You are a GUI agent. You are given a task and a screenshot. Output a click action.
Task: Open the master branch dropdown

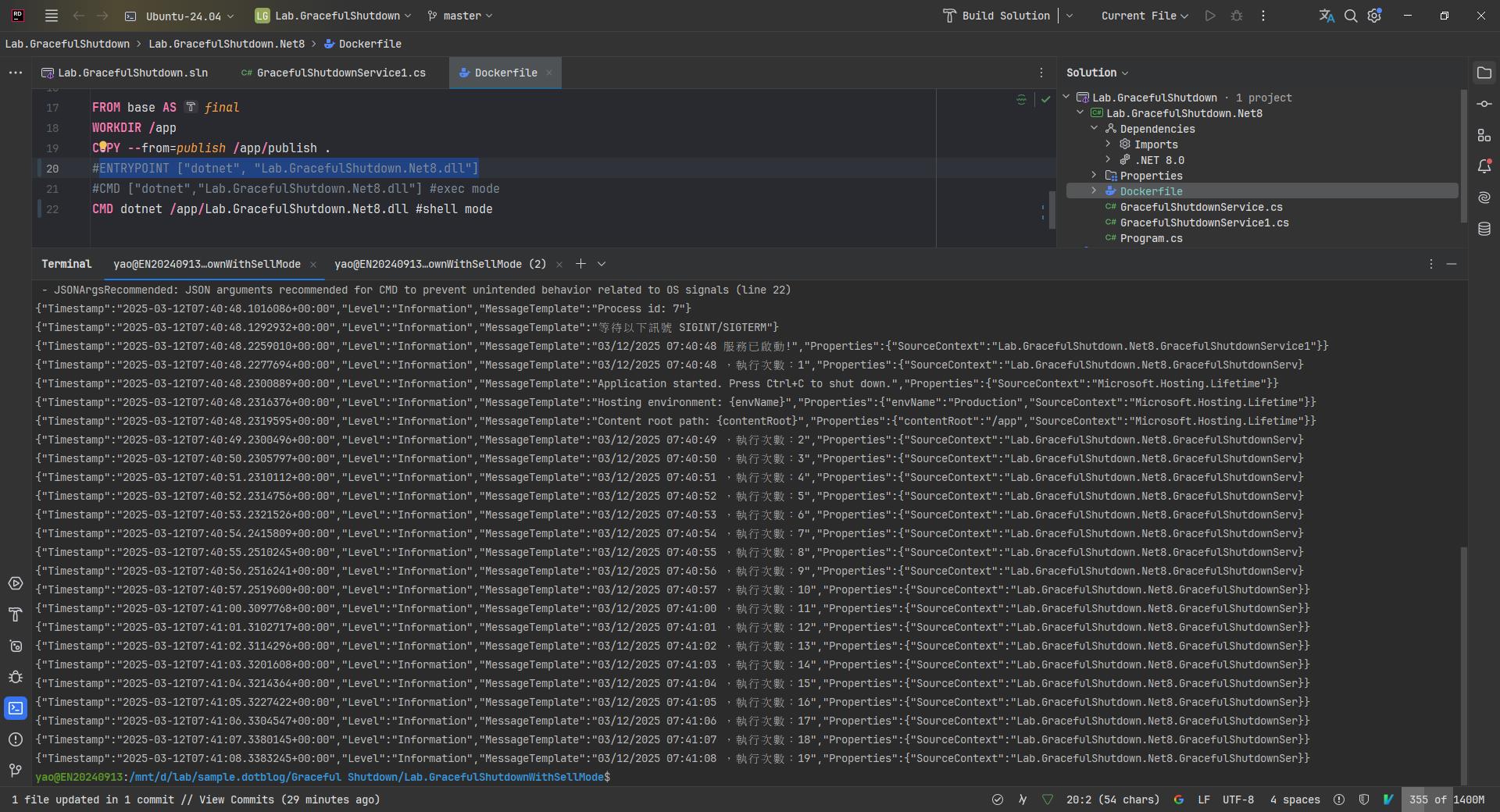click(x=460, y=16)
